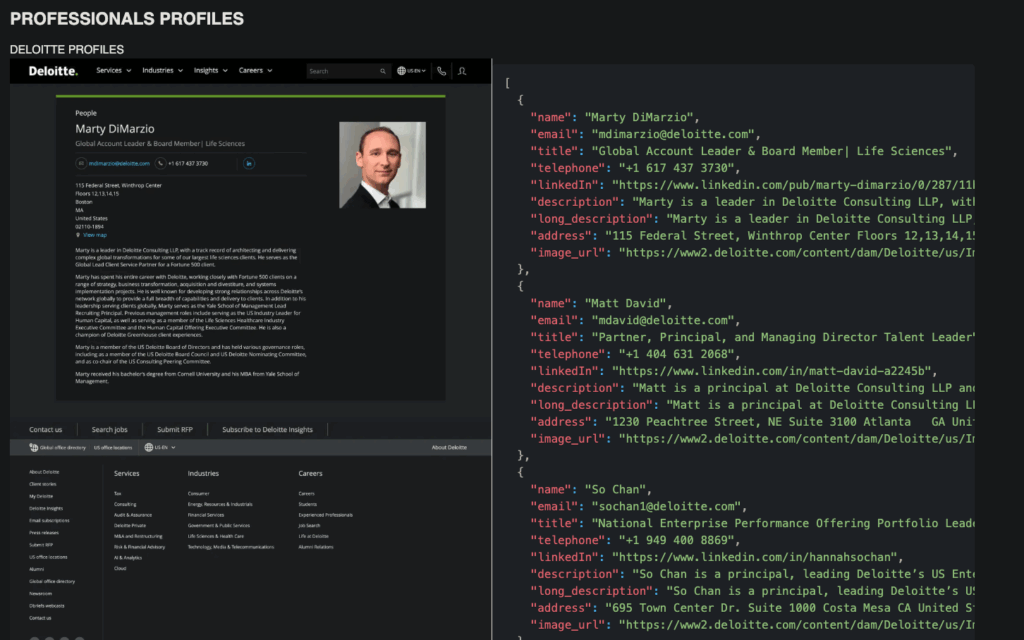This screenshot has width=1024, height=640.
Task: Click Financial Services under Industries
Action: [x=206, y=515]
